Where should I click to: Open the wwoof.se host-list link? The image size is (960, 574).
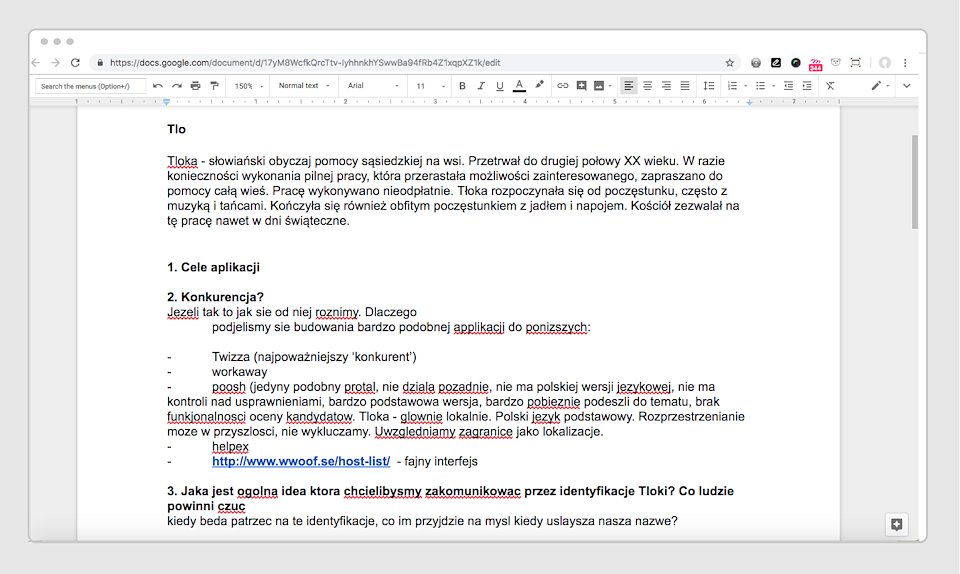(x=301, y=461)
